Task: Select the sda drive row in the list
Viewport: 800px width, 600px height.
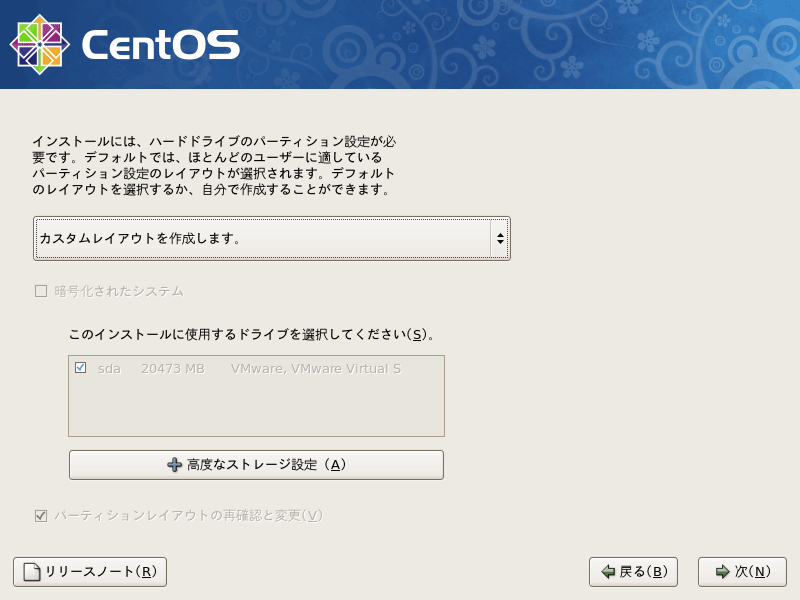Action: [200, 369]
